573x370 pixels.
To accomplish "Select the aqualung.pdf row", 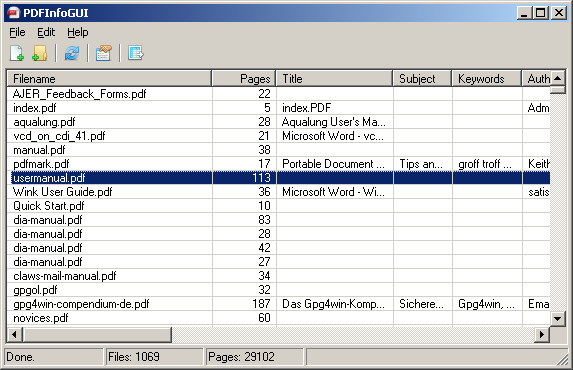I will (x=278, y=122).
